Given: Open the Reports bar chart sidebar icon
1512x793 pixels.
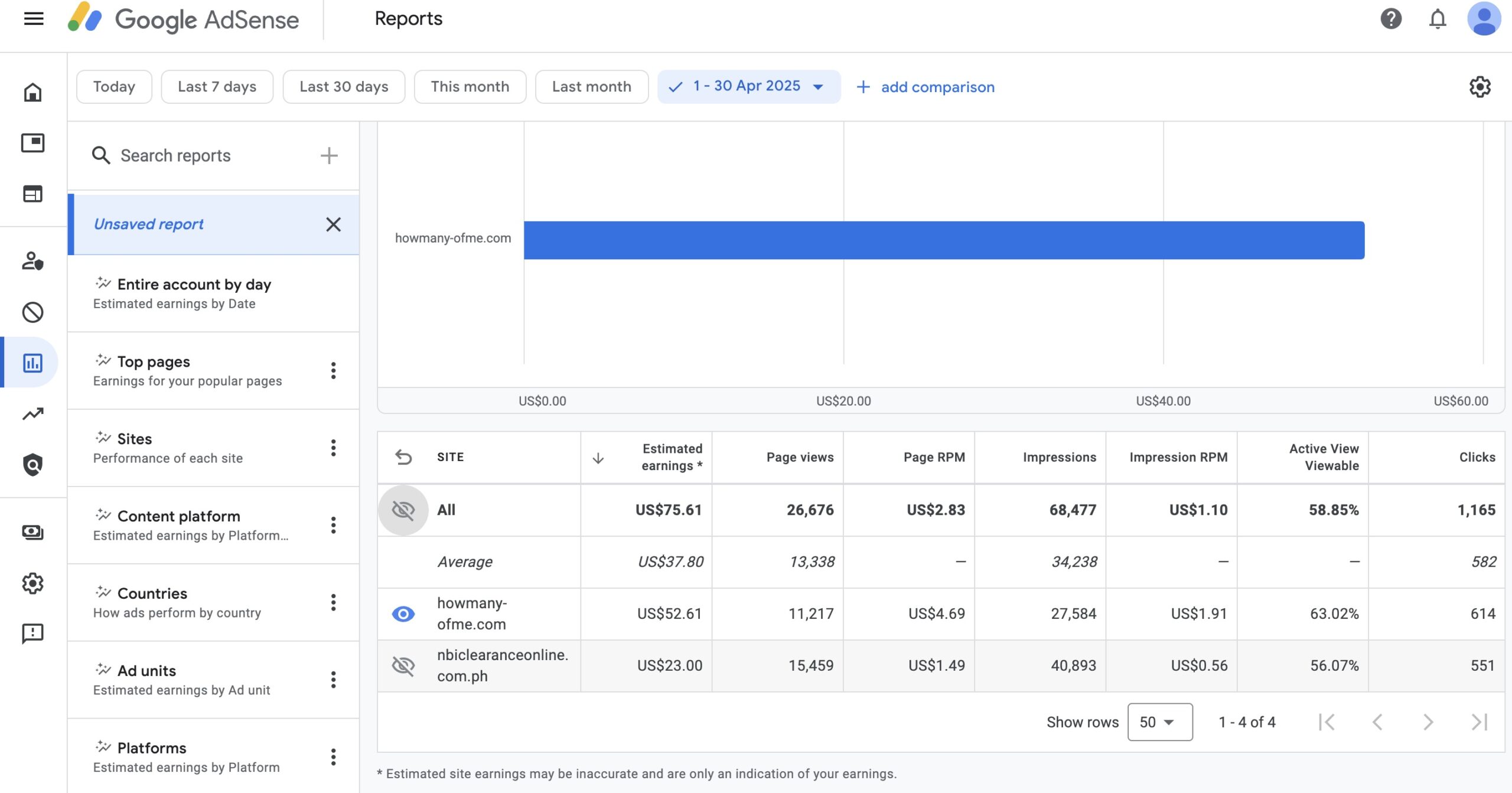Looking at the screenshot, I should pyautogui.click(x=32, y=363).
